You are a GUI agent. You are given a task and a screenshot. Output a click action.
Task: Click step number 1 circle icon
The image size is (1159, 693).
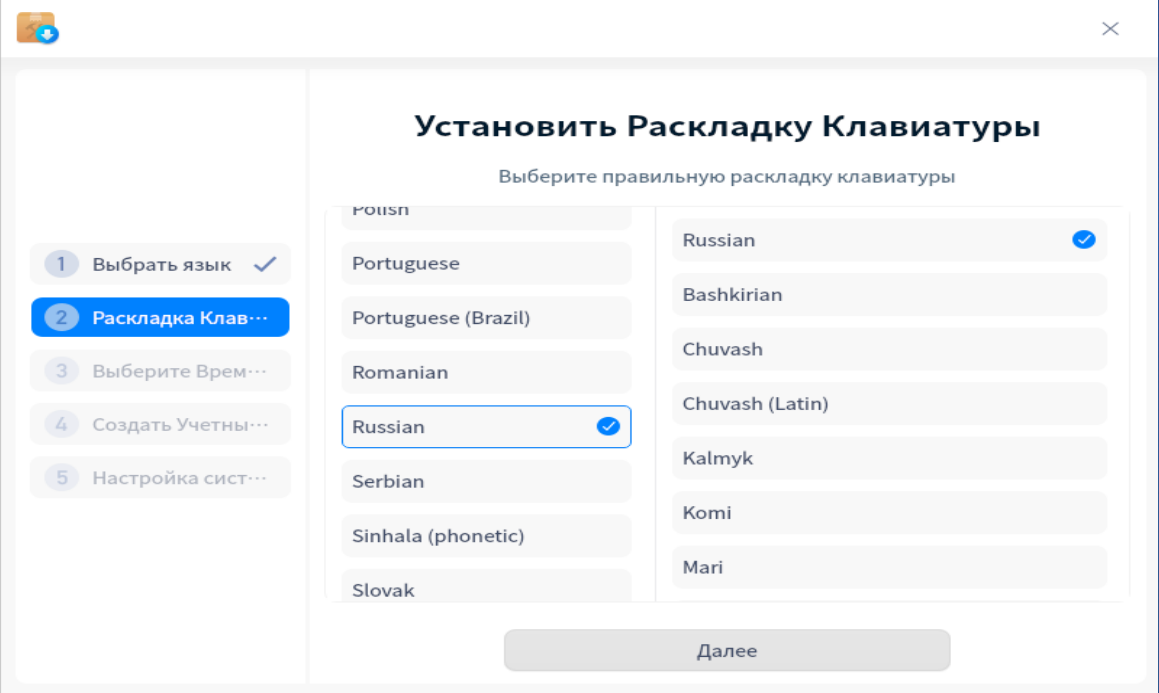pyautogui.click(x=61, y=265)
